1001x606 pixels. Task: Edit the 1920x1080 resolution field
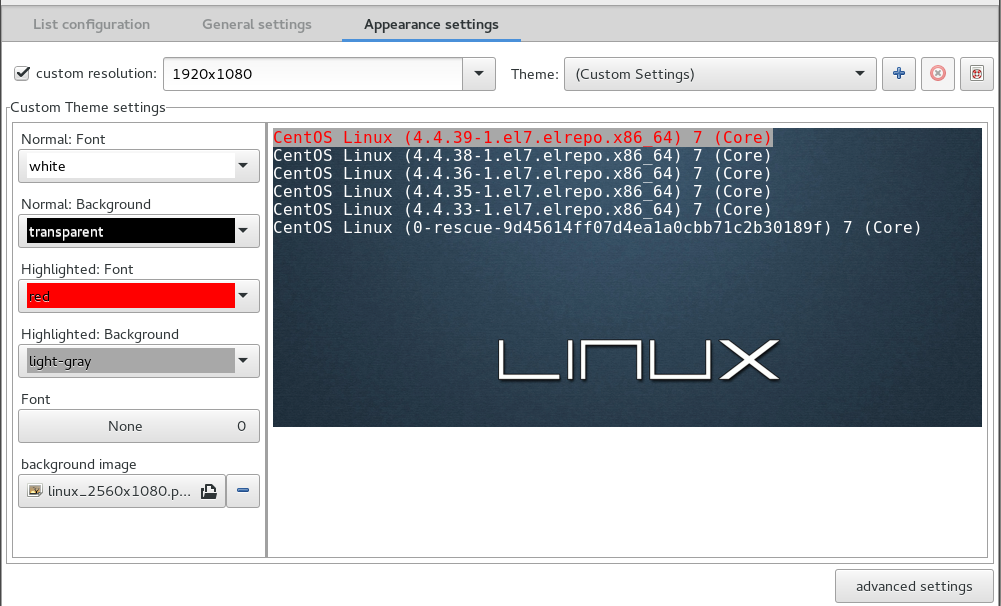point(313,74)
